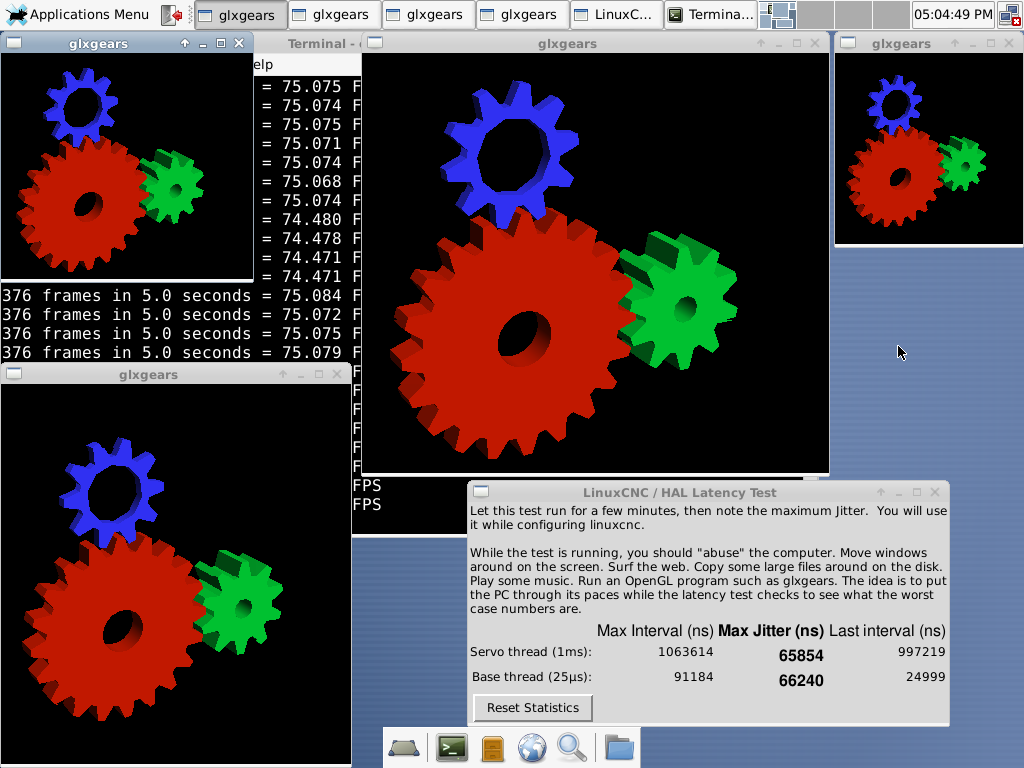This screenshot has width=1024, height=768.
Task: Click the Show Desktop icon in the dock
Action: pos(404,748)
